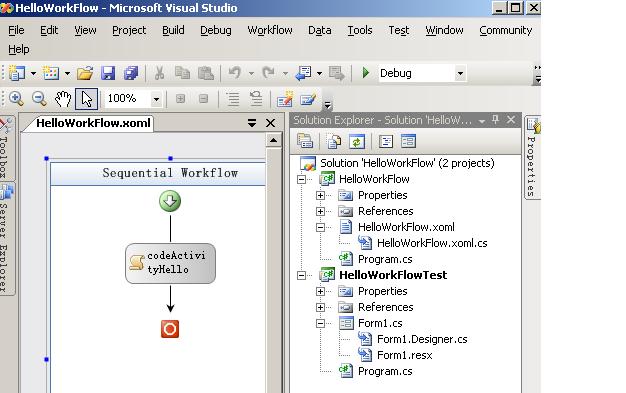Image resolution: width=626 pixels, height=393 pixels.
Task: Click the Paste clipboard icon
Action: pos(206,73)
